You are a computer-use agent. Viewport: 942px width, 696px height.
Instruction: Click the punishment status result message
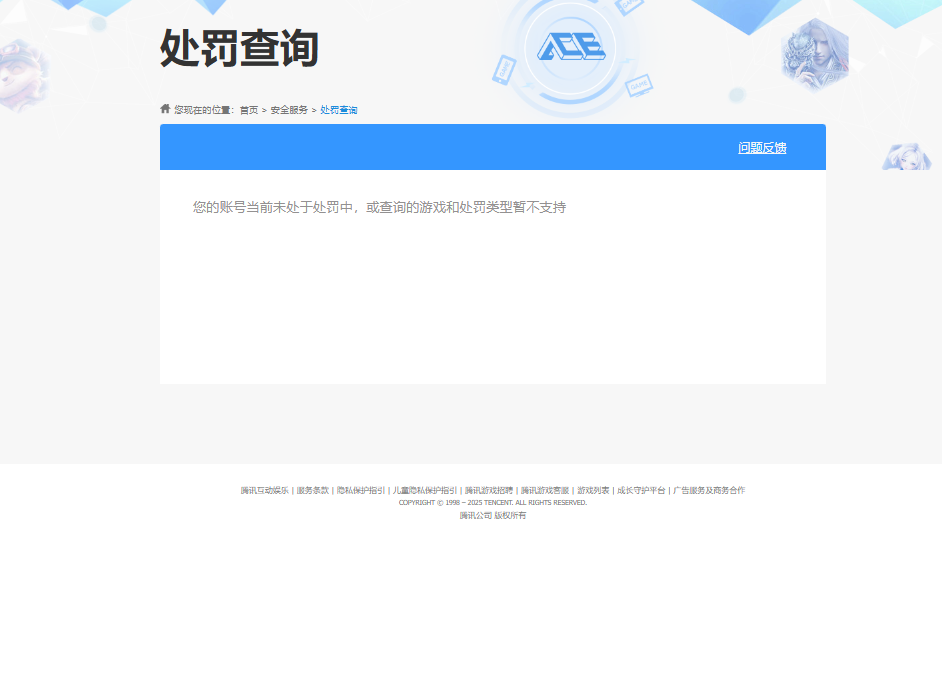click(378, 207)
